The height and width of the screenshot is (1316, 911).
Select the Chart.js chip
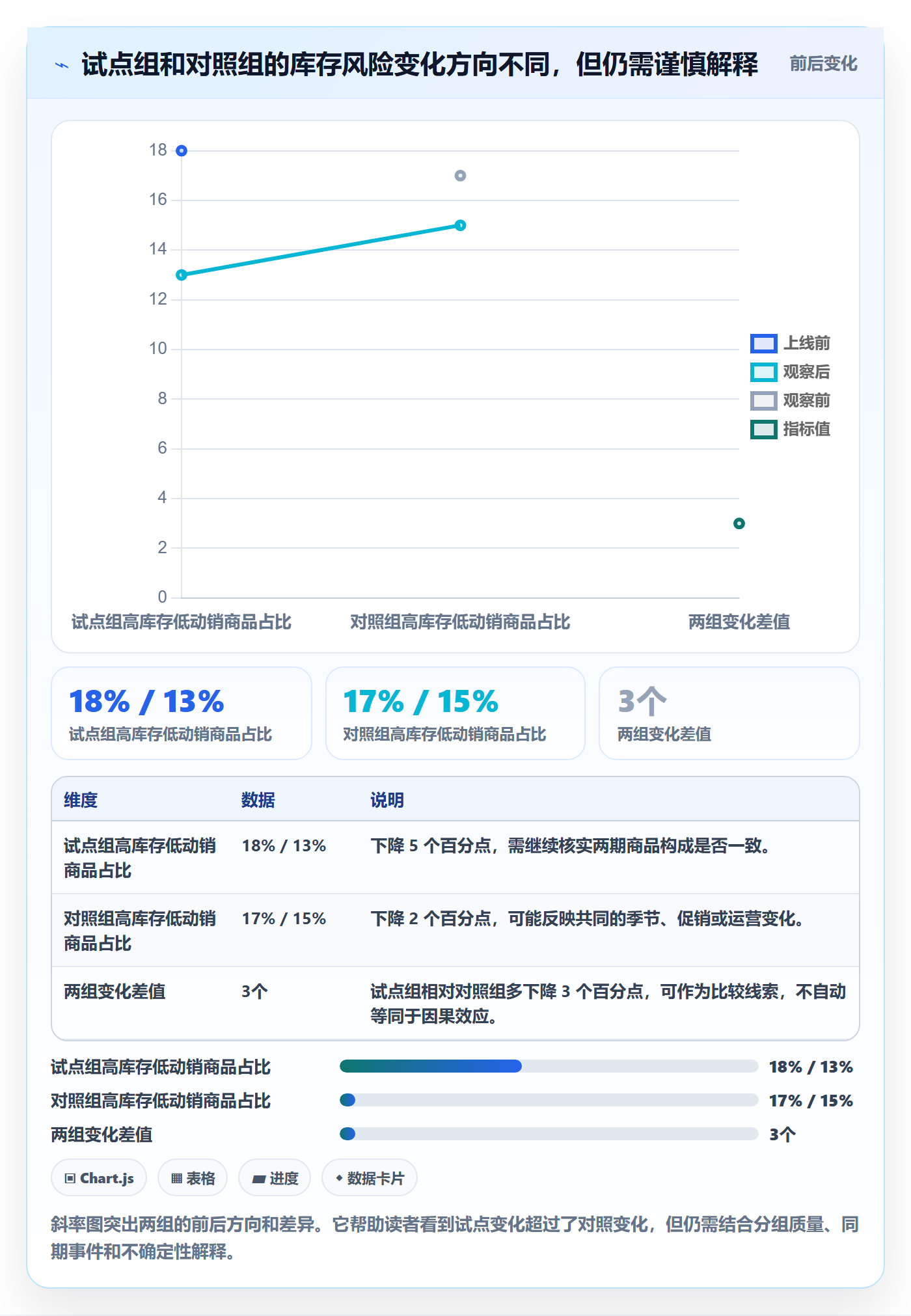coord(99,1178)
